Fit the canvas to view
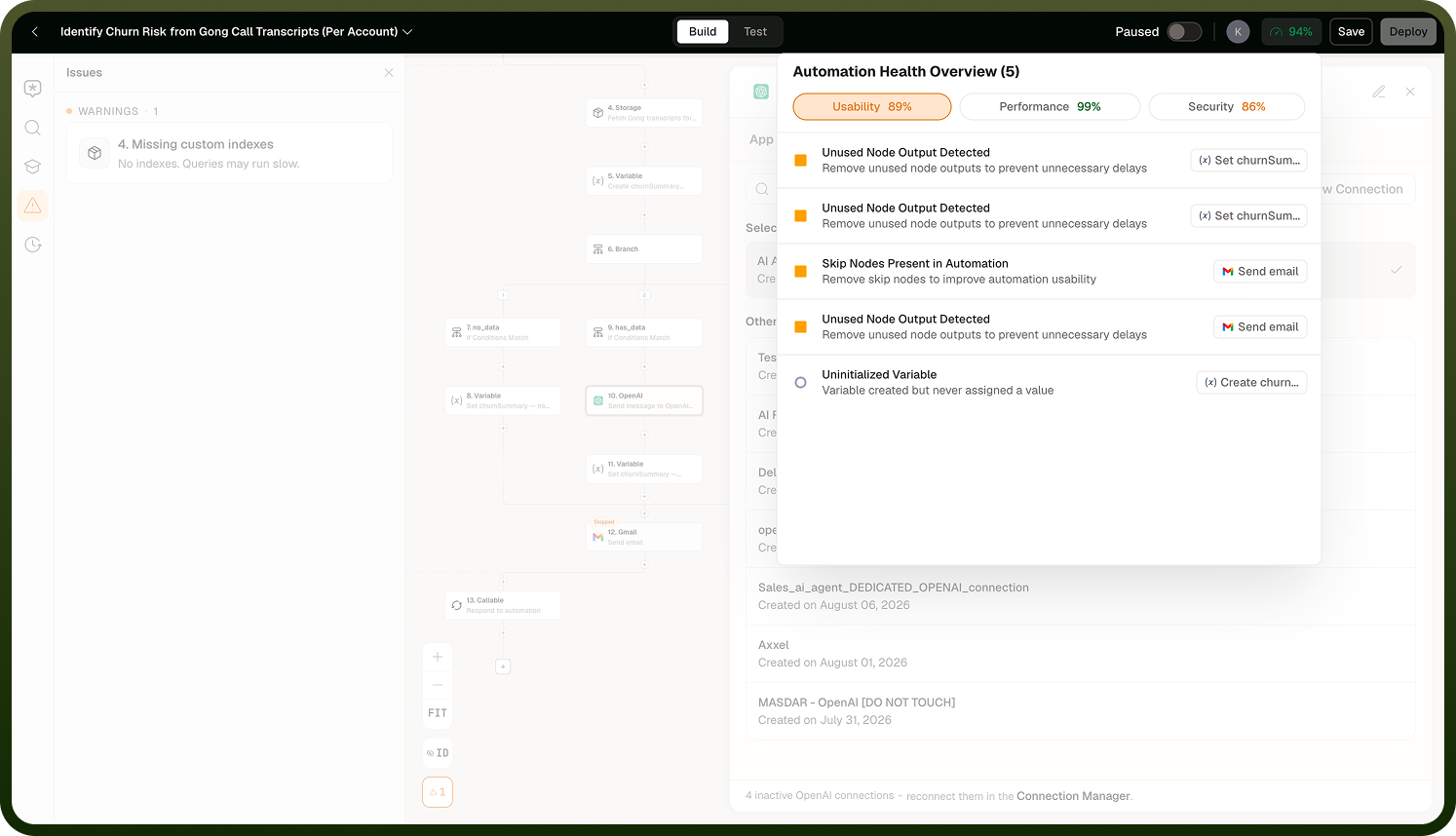 pos(438,713)
